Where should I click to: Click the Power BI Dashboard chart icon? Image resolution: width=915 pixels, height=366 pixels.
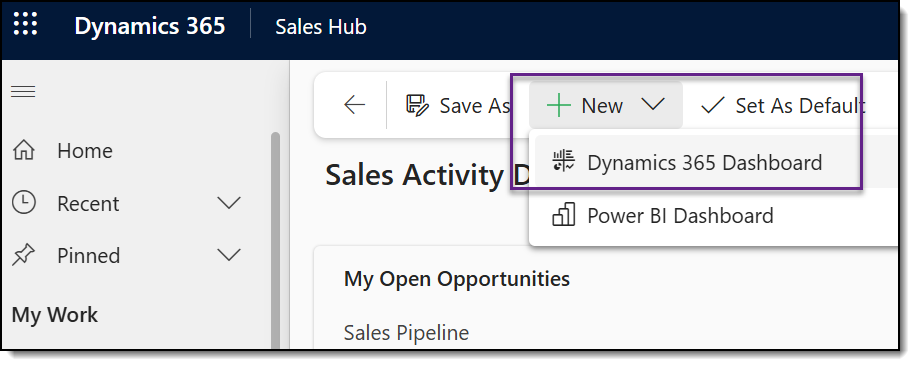pos(564,215)
